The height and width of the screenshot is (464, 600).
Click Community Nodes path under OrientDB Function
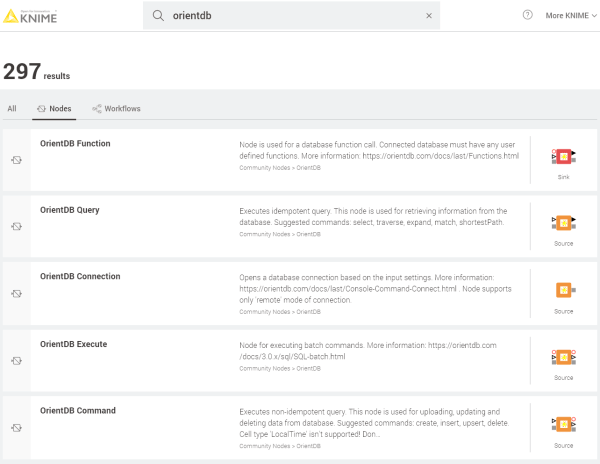click(280, 168)
